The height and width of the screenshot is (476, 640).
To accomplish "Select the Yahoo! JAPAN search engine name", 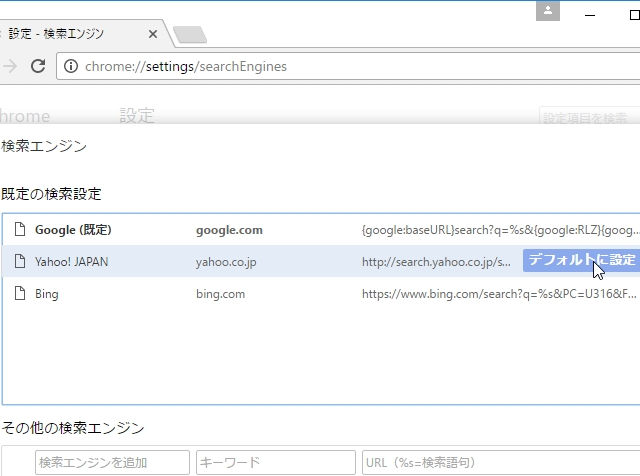I will click(71, 262).
